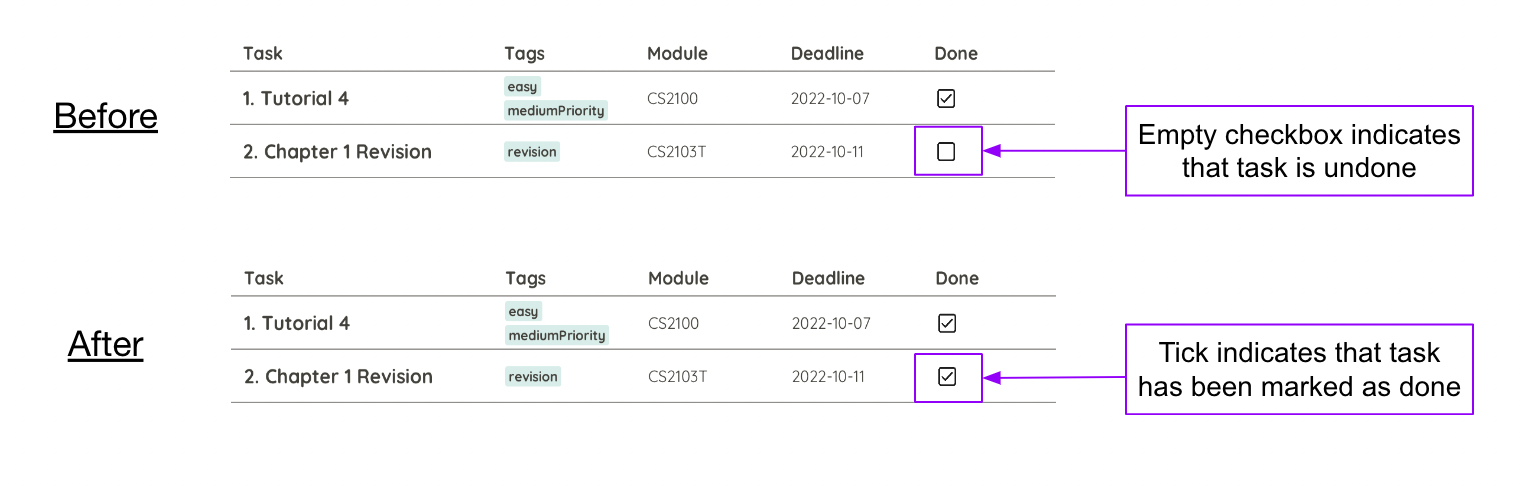Click the Task column header in Before table
This screenshot has width=1527, height=486.
point(263,54)
